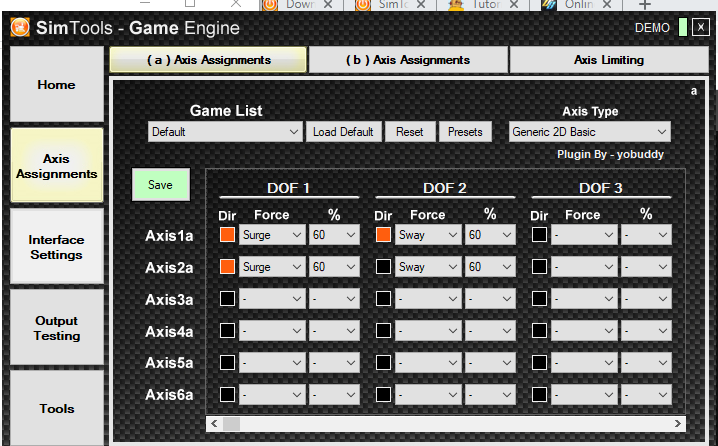This screenshot has width=718, height=446.
Task: Close the Down browser tab
Action: click(328, 5)
